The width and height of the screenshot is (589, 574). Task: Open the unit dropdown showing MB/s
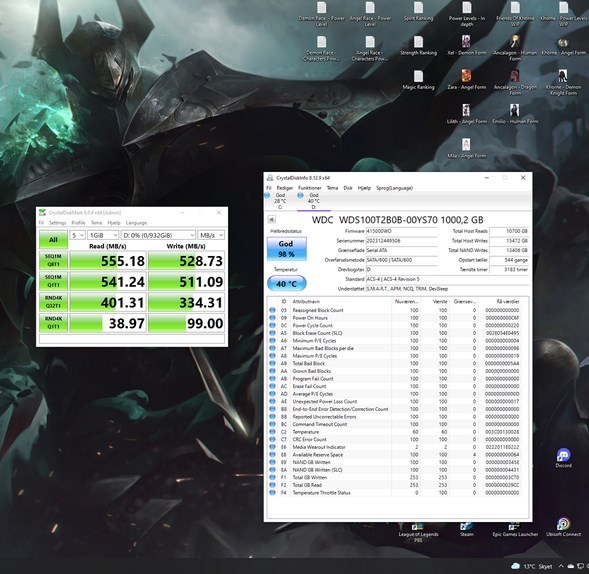[x=211, y=235]
